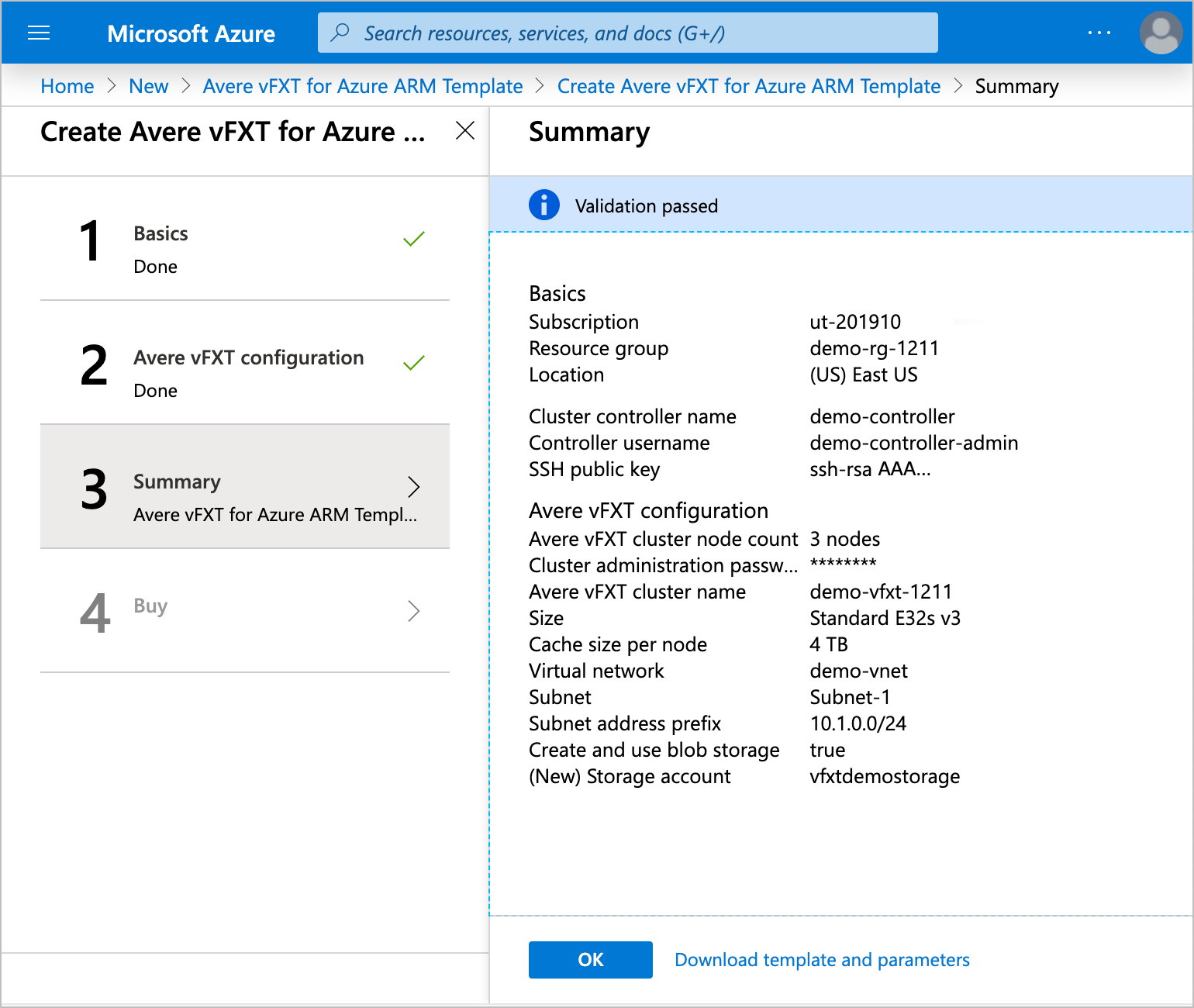Click the checkmark on Avere vFXT configuration

coord(413,362)
